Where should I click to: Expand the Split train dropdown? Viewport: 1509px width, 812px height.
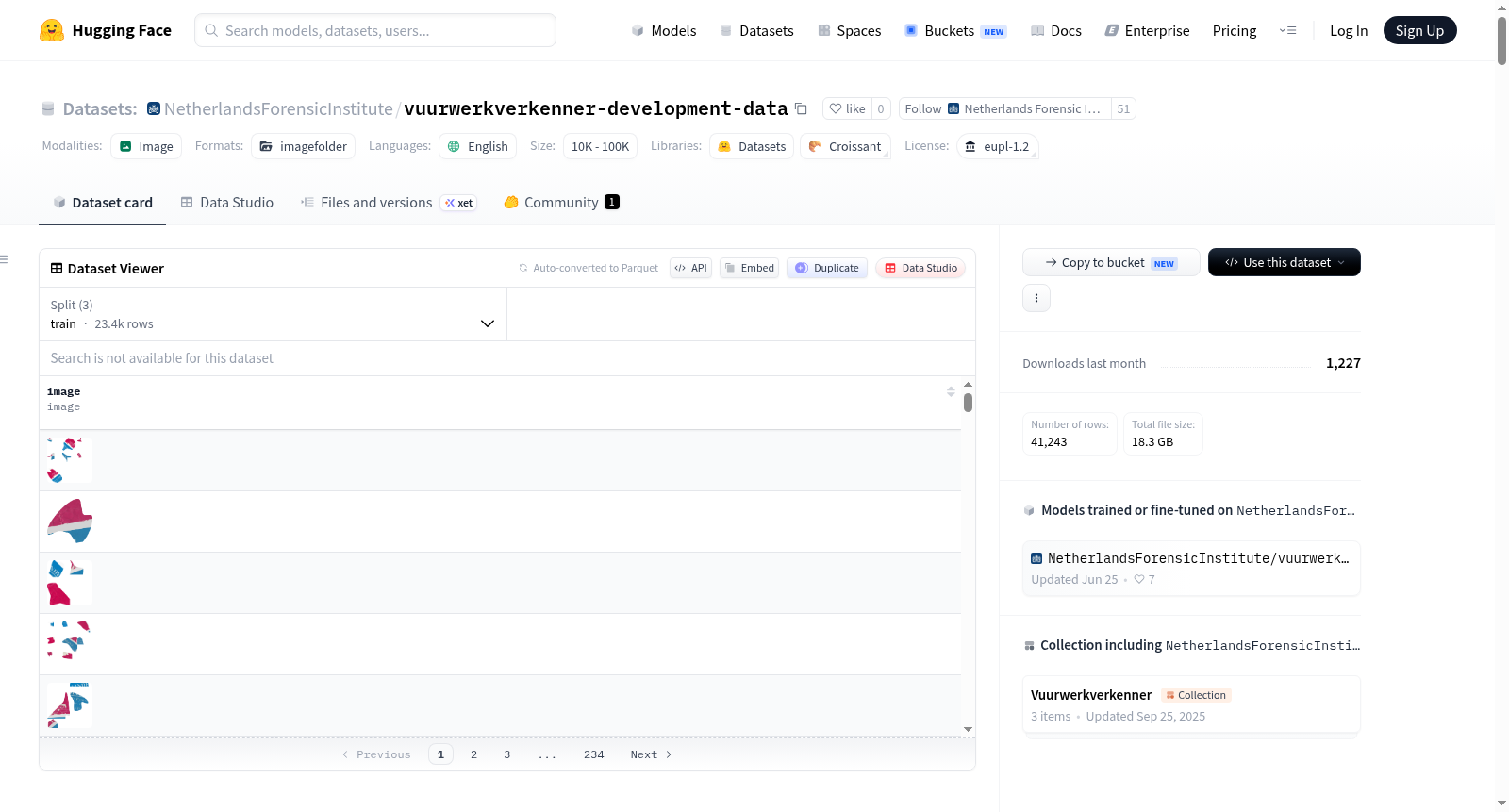click(x=273, y=314)
